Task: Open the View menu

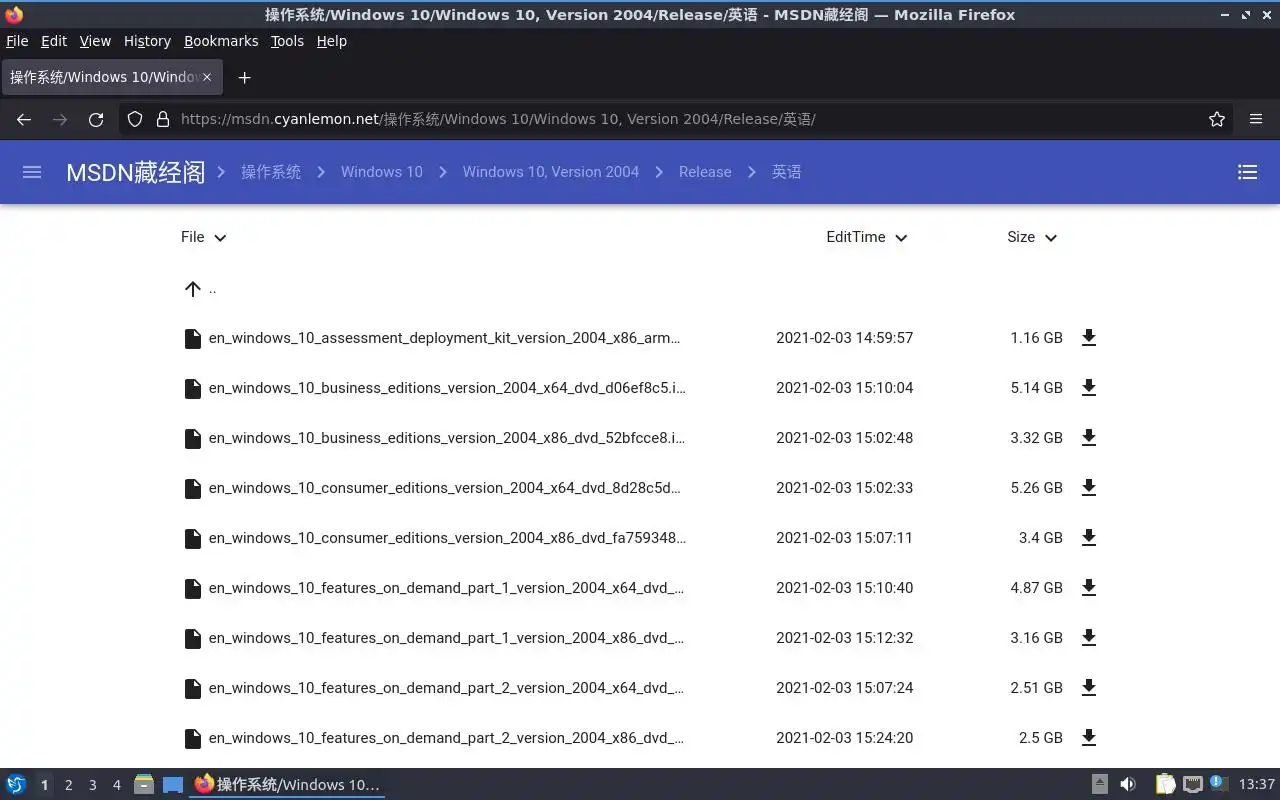Action: tap(95, 41)
